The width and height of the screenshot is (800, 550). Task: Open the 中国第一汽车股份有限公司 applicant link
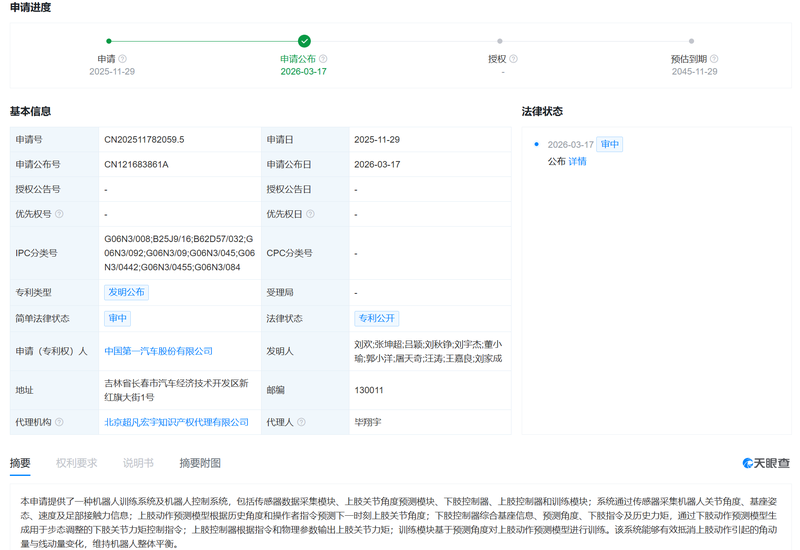[x=158, y=351]
